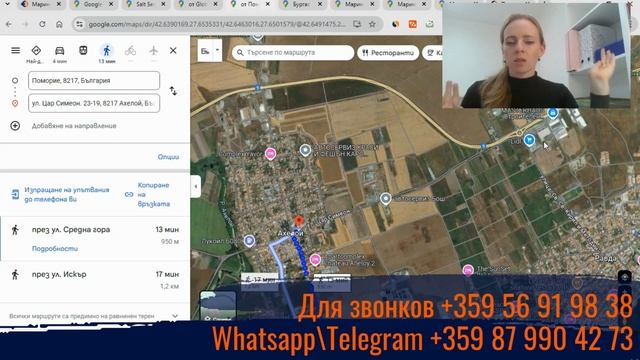Image resolution: width=640 pixels, height=360 pixels.
Task: Click the plus icon to add destination
Action: (x=15, y=126)
